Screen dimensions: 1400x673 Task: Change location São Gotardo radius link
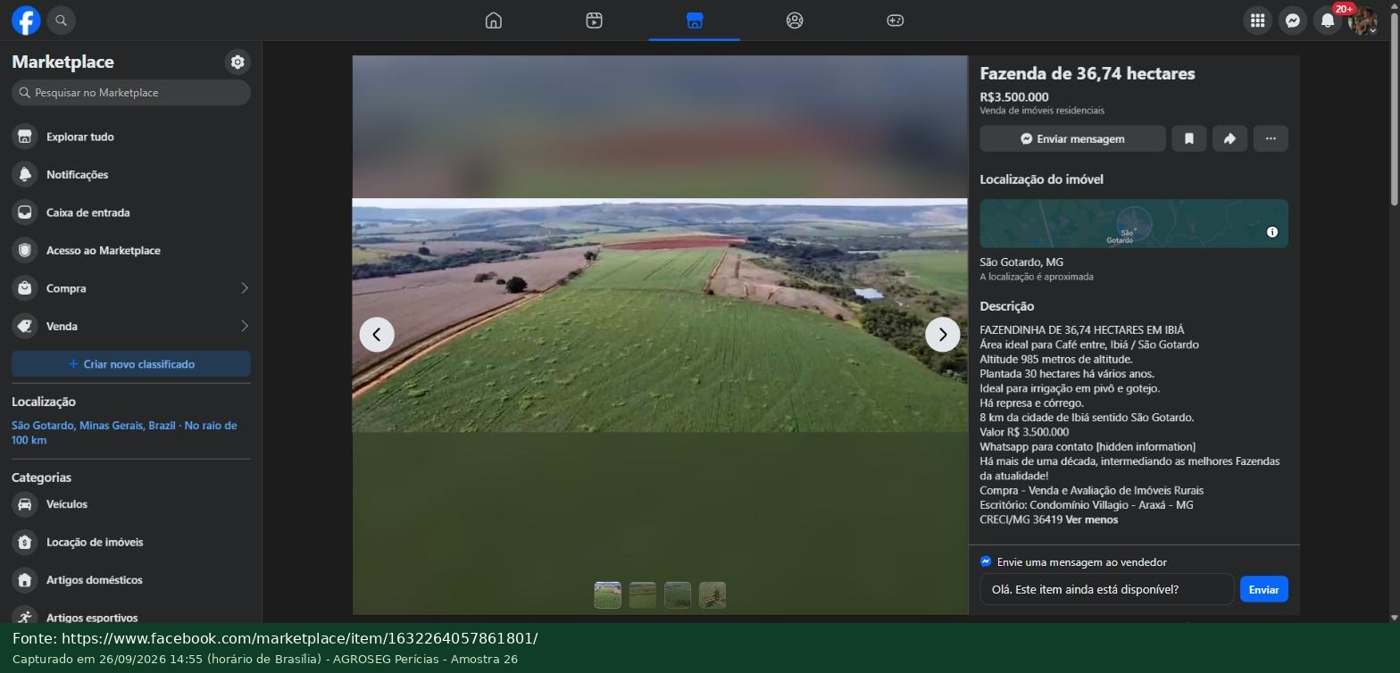point(125,433)
